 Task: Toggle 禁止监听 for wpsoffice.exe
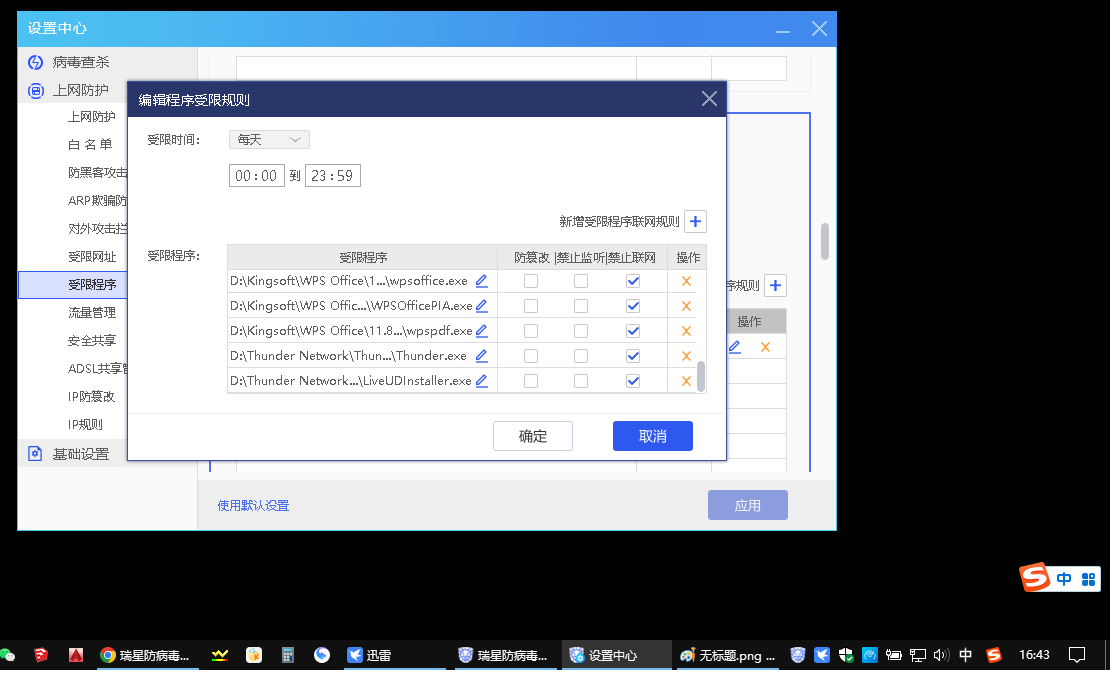pyautogui.click(x=581, y=282)
